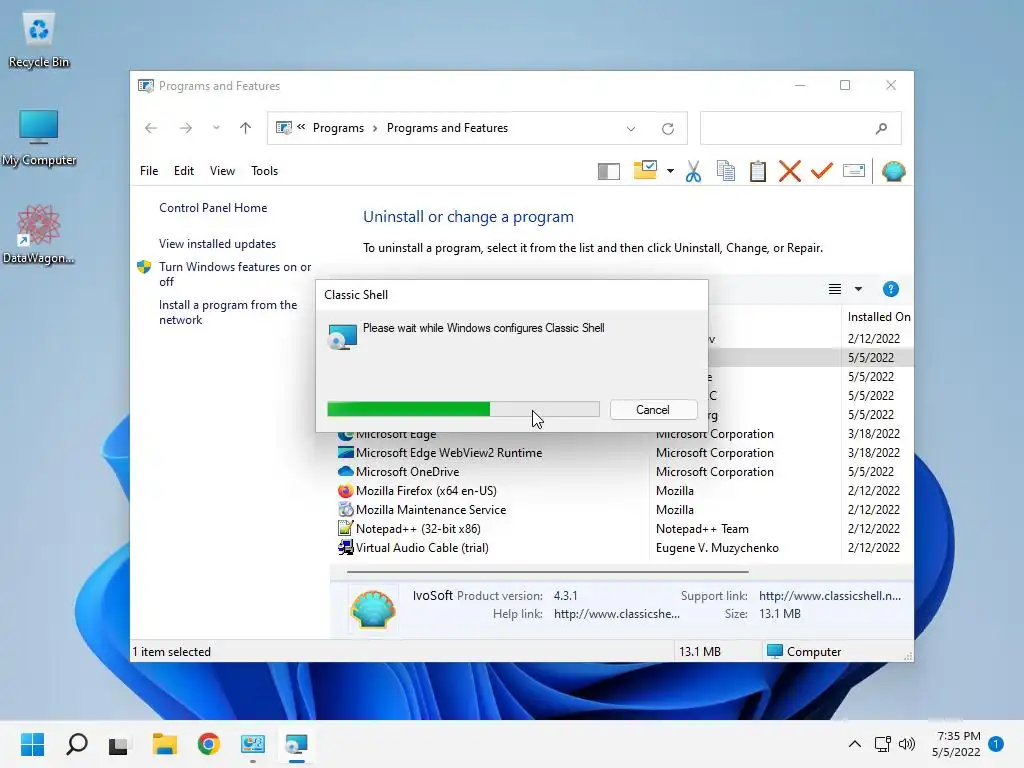Click Computer in the status bar

point(804,652)
